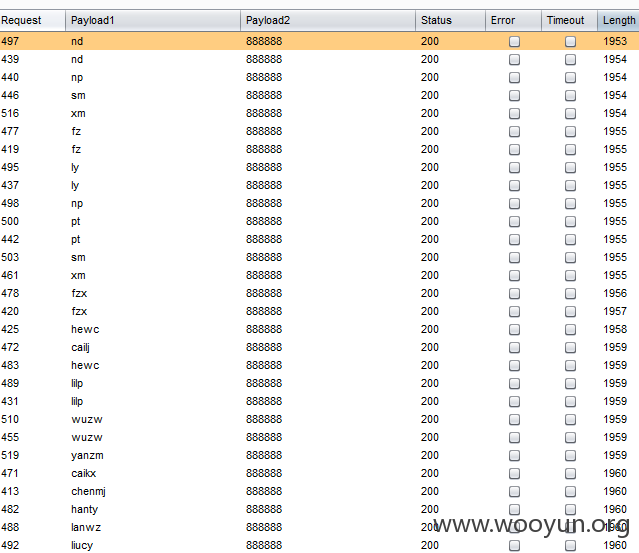Select status 200 in request 461 row
639x553 pixels.
(x=430, y=275)
